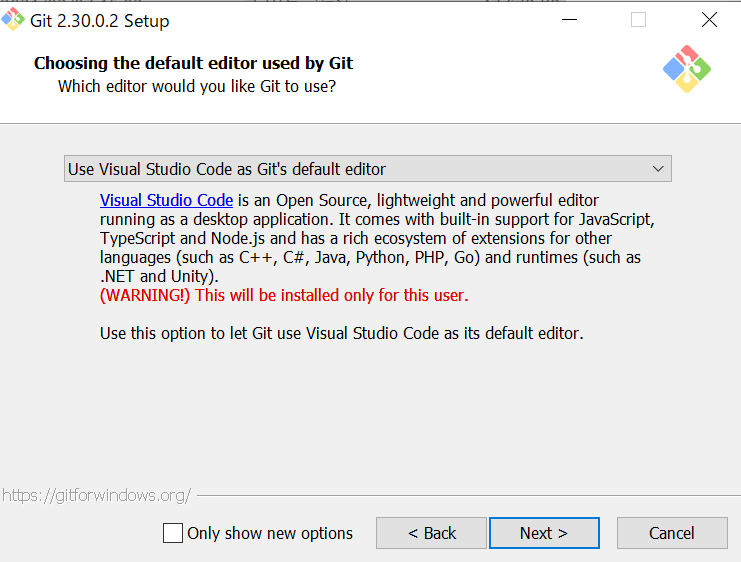This screenshot has width=741, height=562.
Task: Go to the previous step with Back
Action: pos(431,533)
